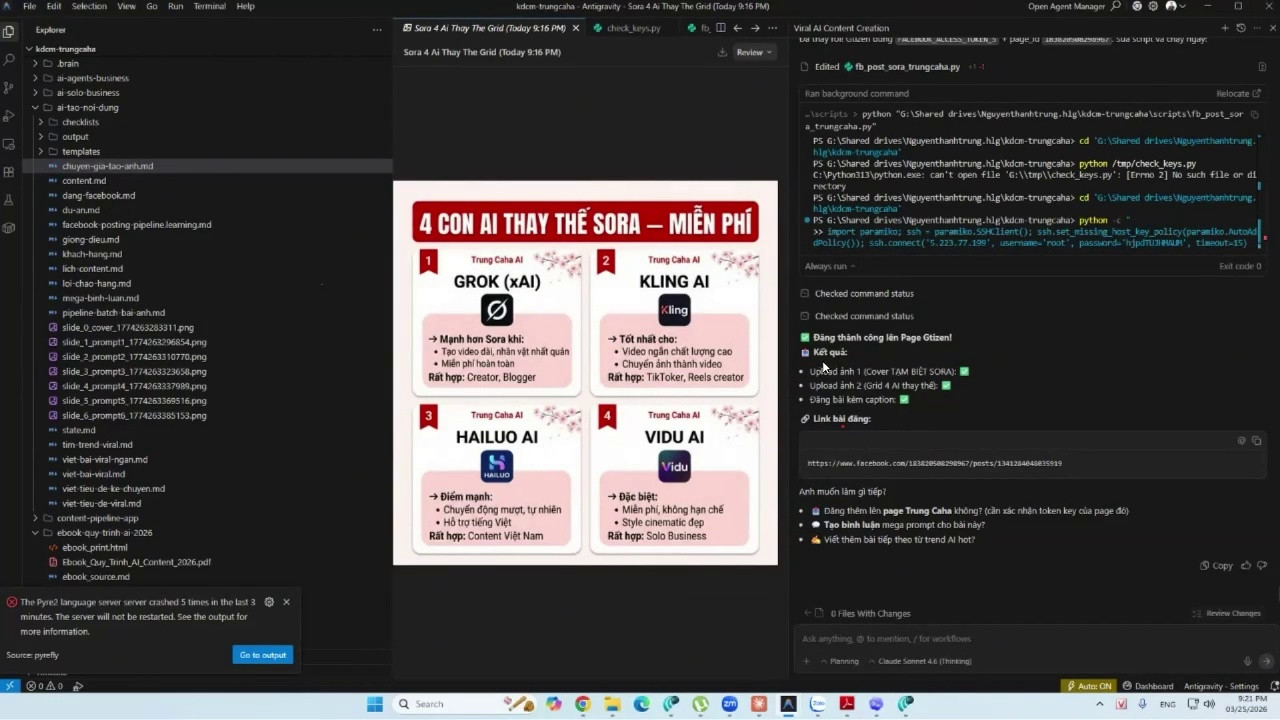Open Claude Sonnet 4.6 model selector
1280x720 pixels.
click(x=920, y=661)
